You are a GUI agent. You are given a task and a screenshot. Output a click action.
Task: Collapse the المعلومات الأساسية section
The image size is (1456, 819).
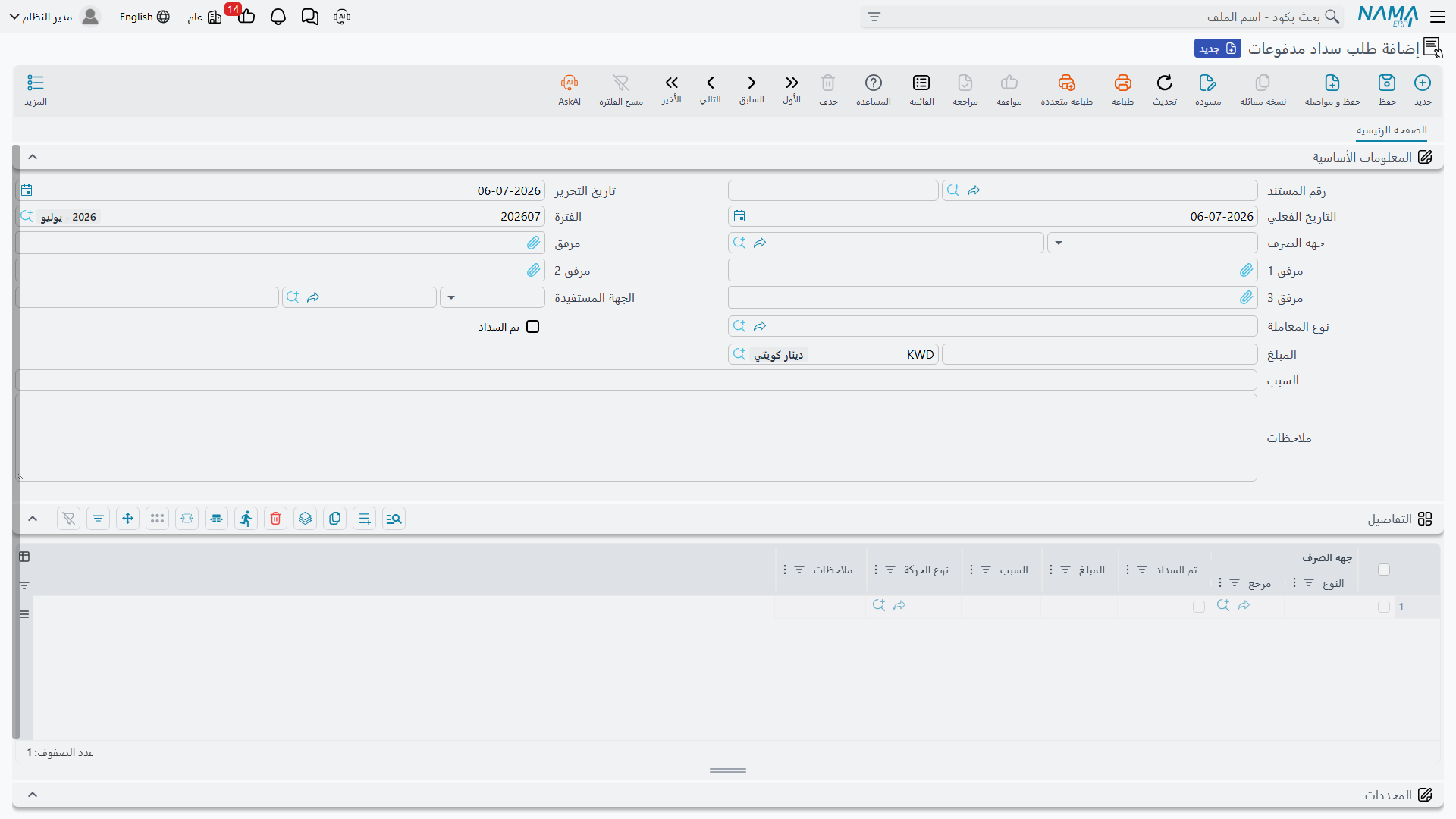click(x=33, y=157)
